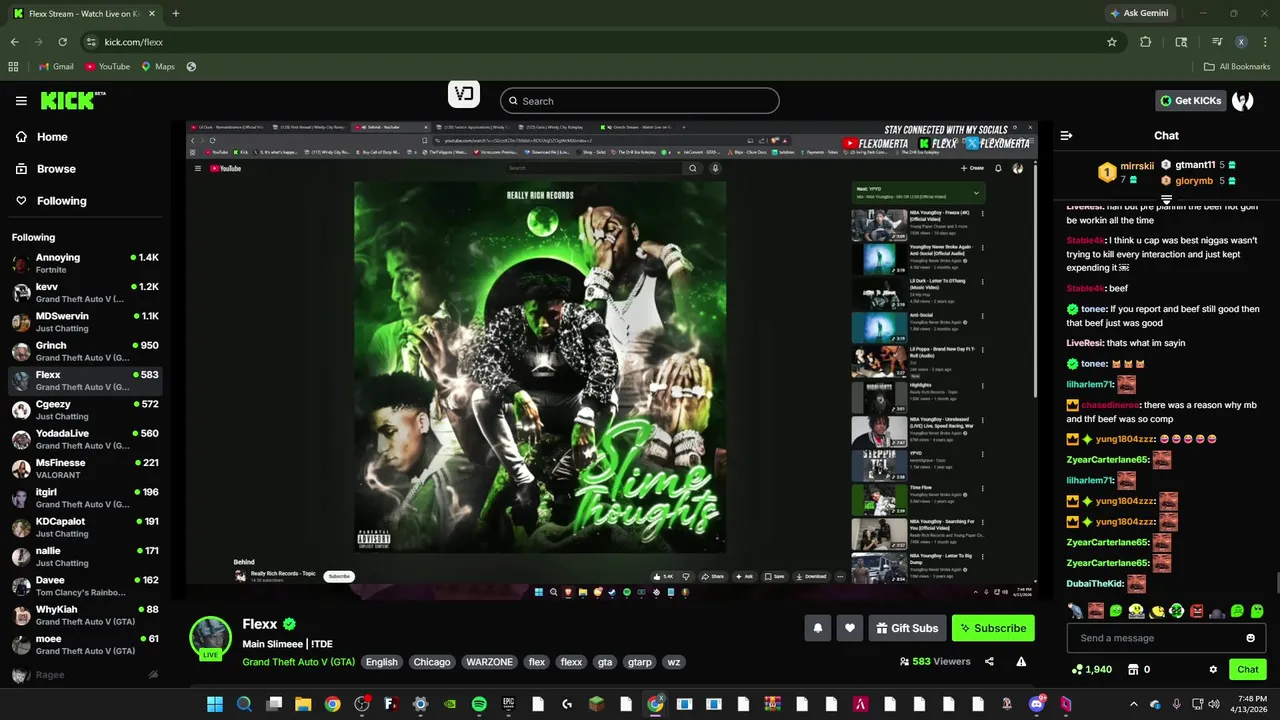
Task: Open a new Chrome tab
Action: pyautogui.click(x=176, y=13)
